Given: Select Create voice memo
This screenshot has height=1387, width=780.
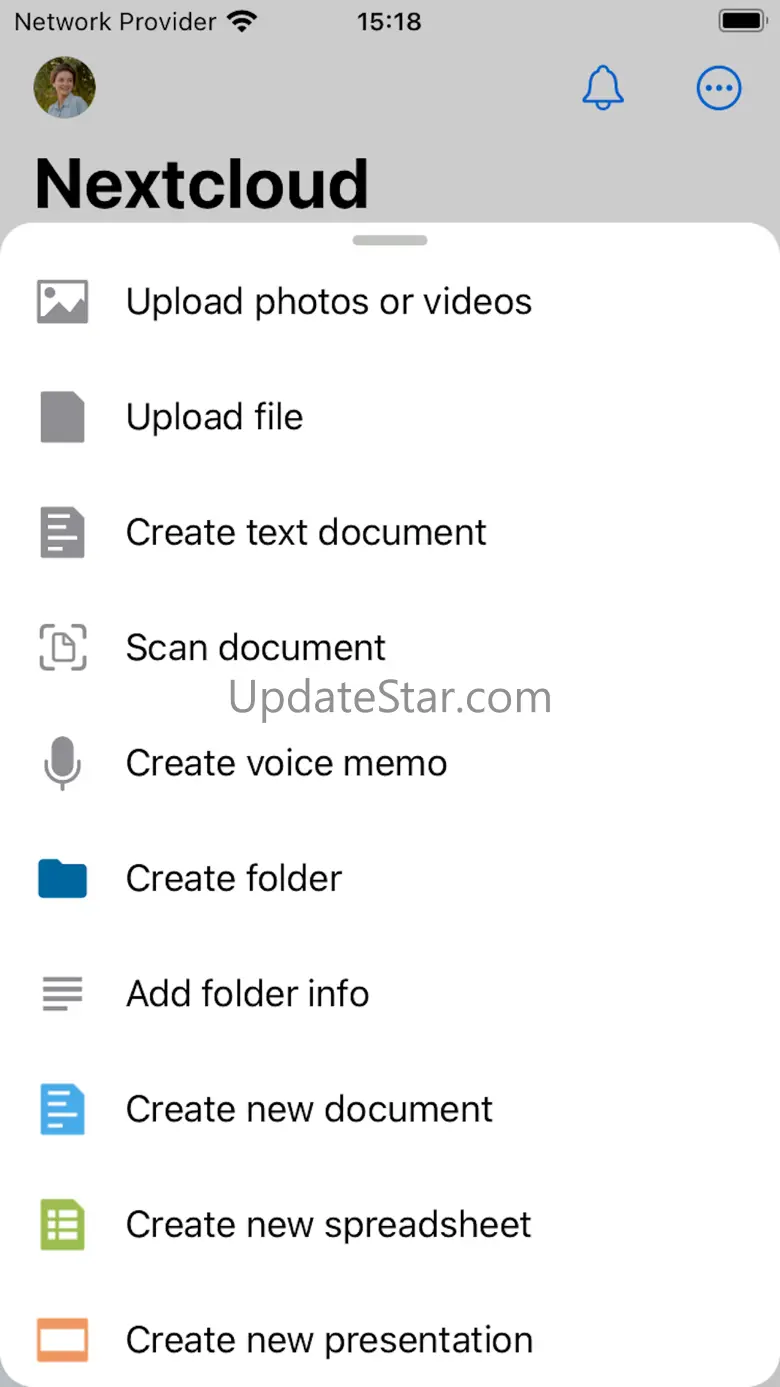Looking at the screenshot, I should click(390, 763).
